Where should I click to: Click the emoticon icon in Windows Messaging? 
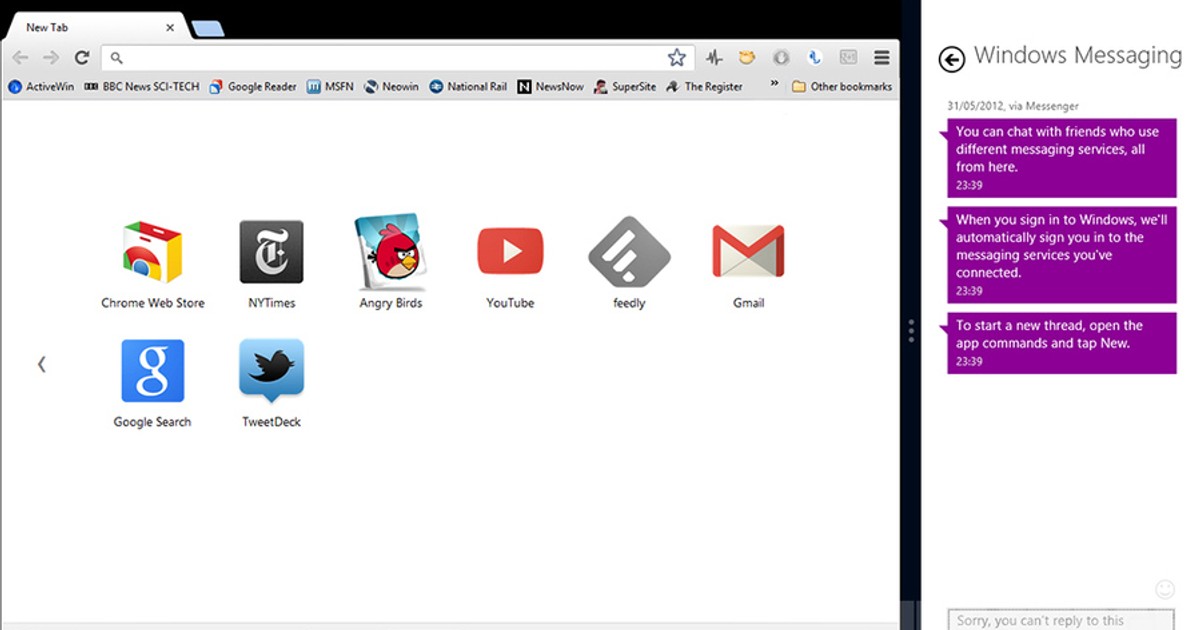(1165, 589)
